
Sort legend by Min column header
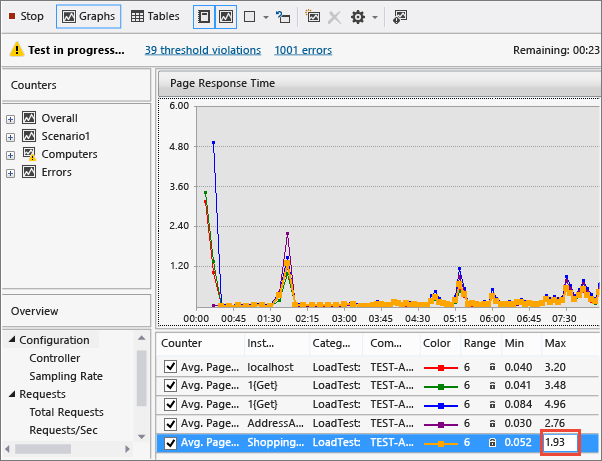(x=521, y=343)
